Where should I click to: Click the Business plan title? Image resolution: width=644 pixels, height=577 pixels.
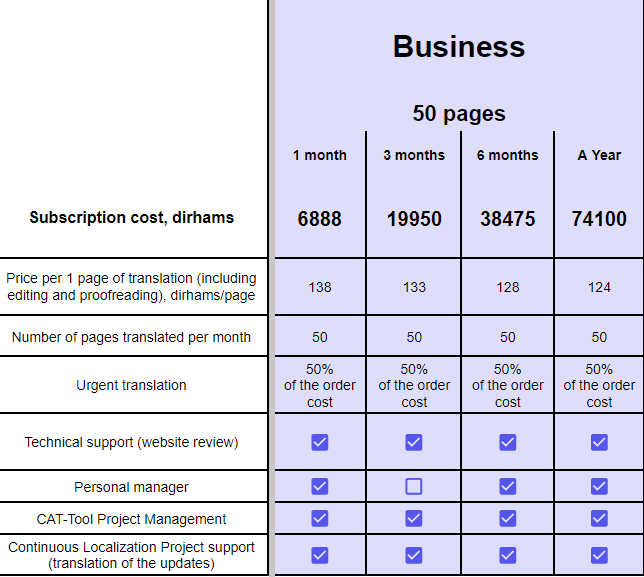(x=459, y=47)
